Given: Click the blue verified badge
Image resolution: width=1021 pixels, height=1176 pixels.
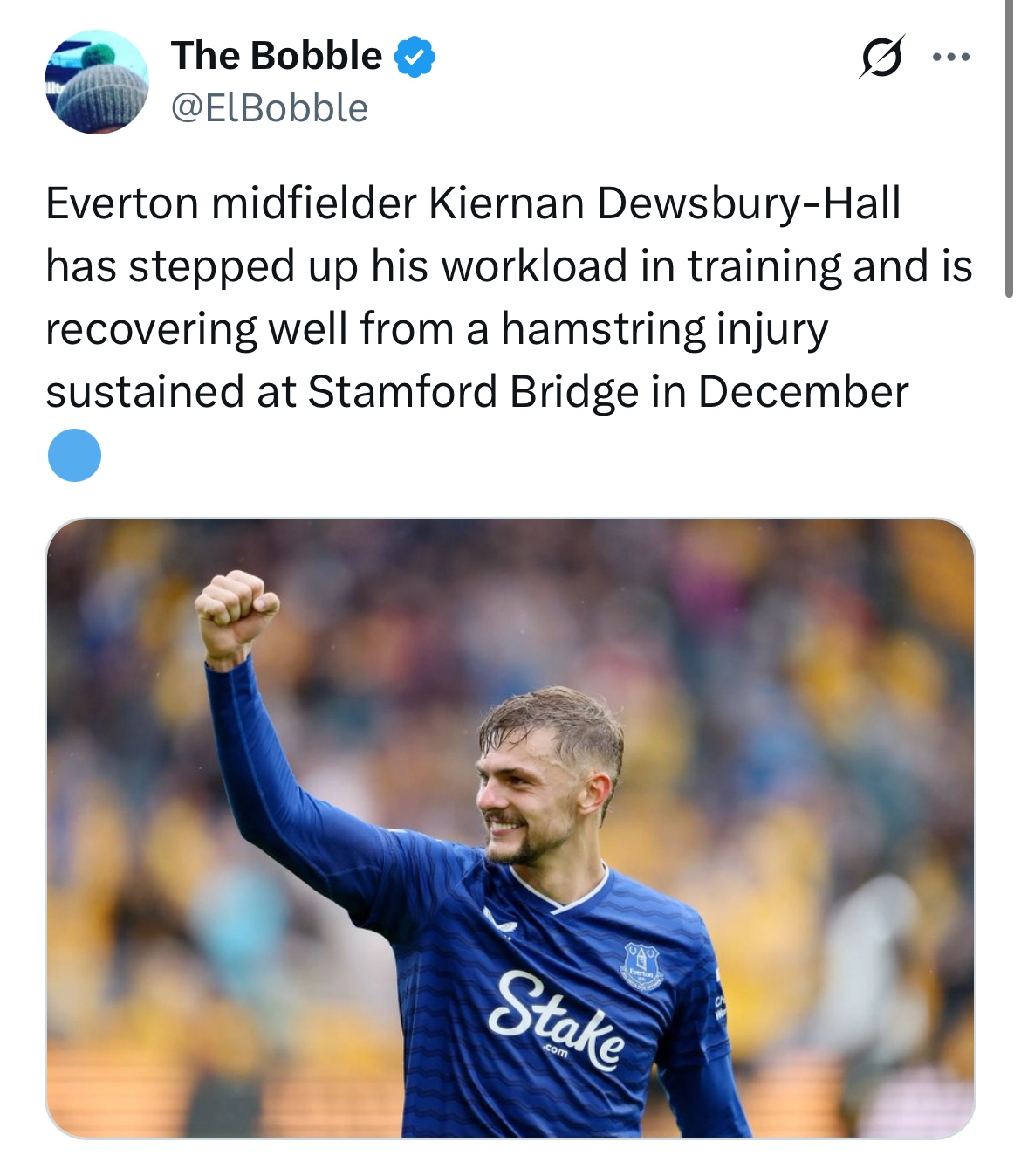Looking at the screenshot, I should pos(415,57).
